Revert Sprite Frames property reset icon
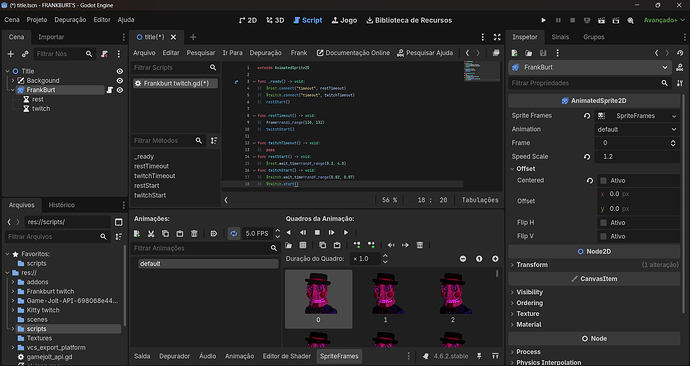The width and height of the screenshot is (690, 366). [587, 116]
